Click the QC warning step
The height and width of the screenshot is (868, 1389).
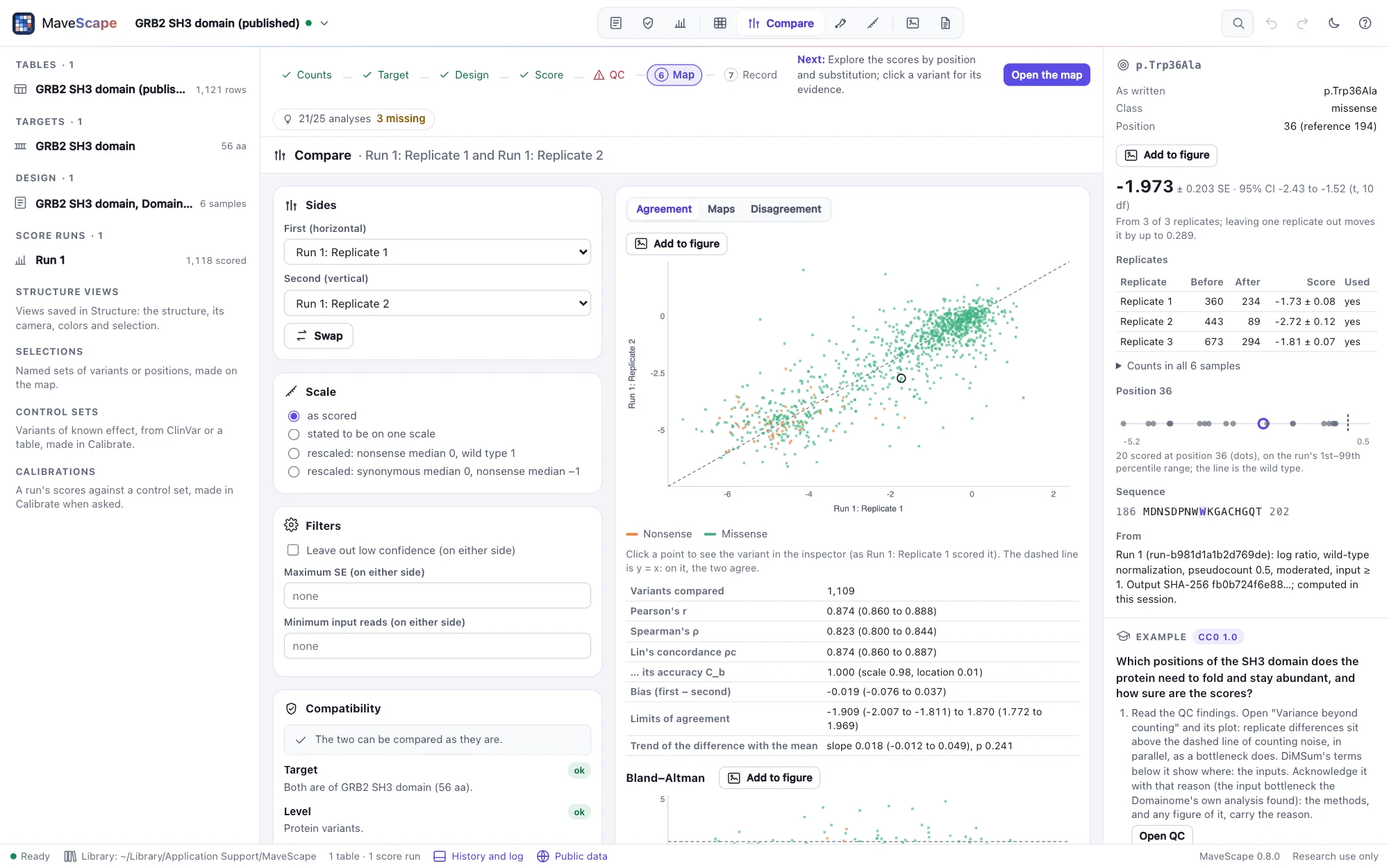point(609,75)
